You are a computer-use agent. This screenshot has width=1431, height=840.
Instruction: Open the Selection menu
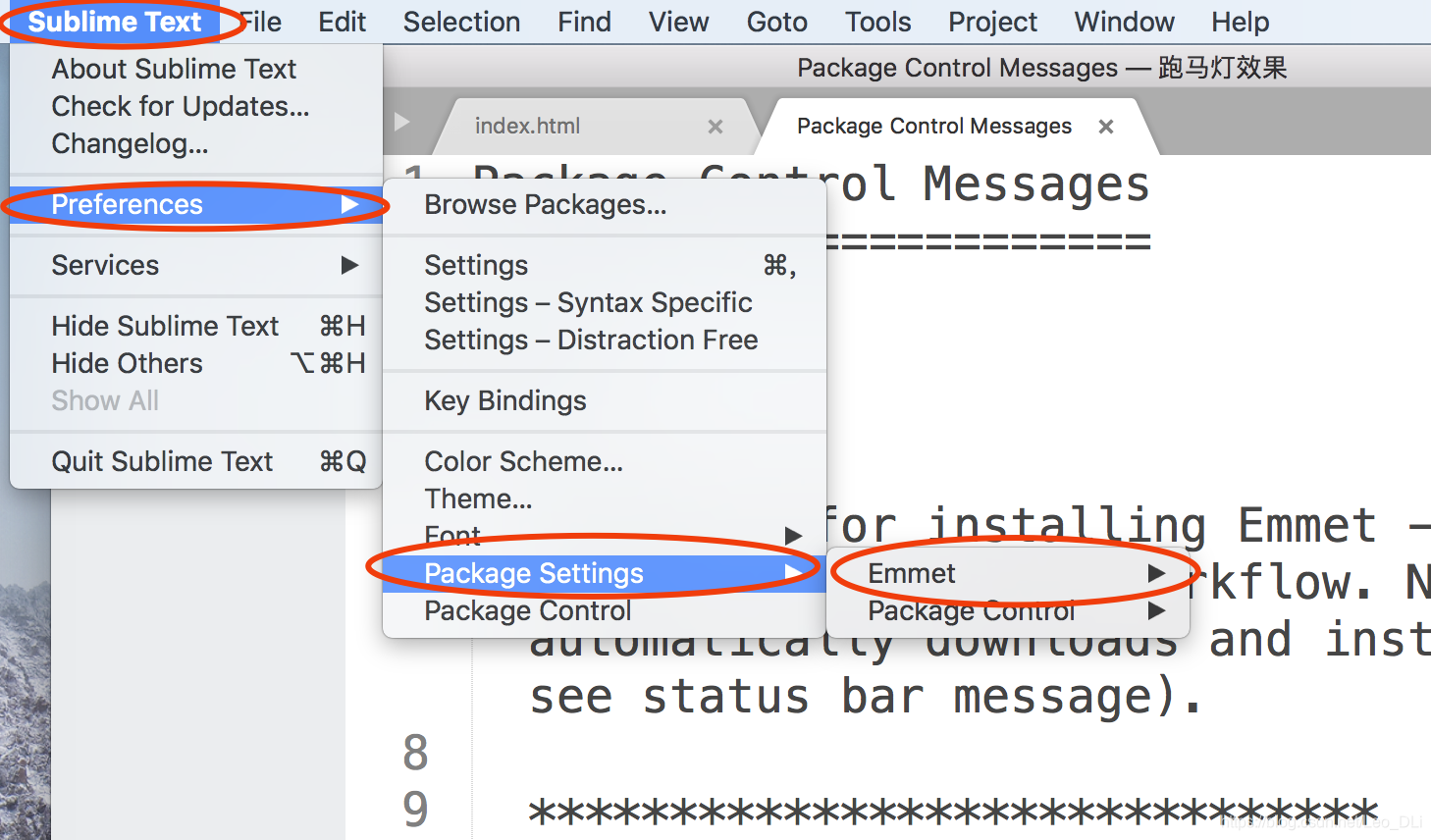point(461,22)
